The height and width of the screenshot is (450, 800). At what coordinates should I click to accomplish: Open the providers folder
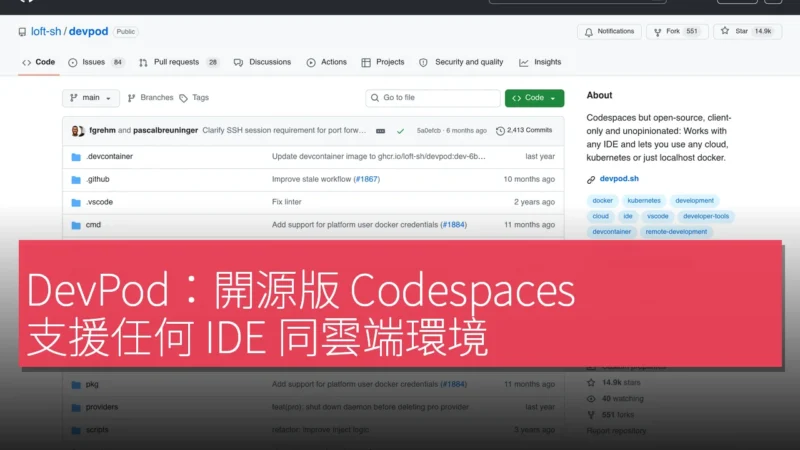pos(102,407)
